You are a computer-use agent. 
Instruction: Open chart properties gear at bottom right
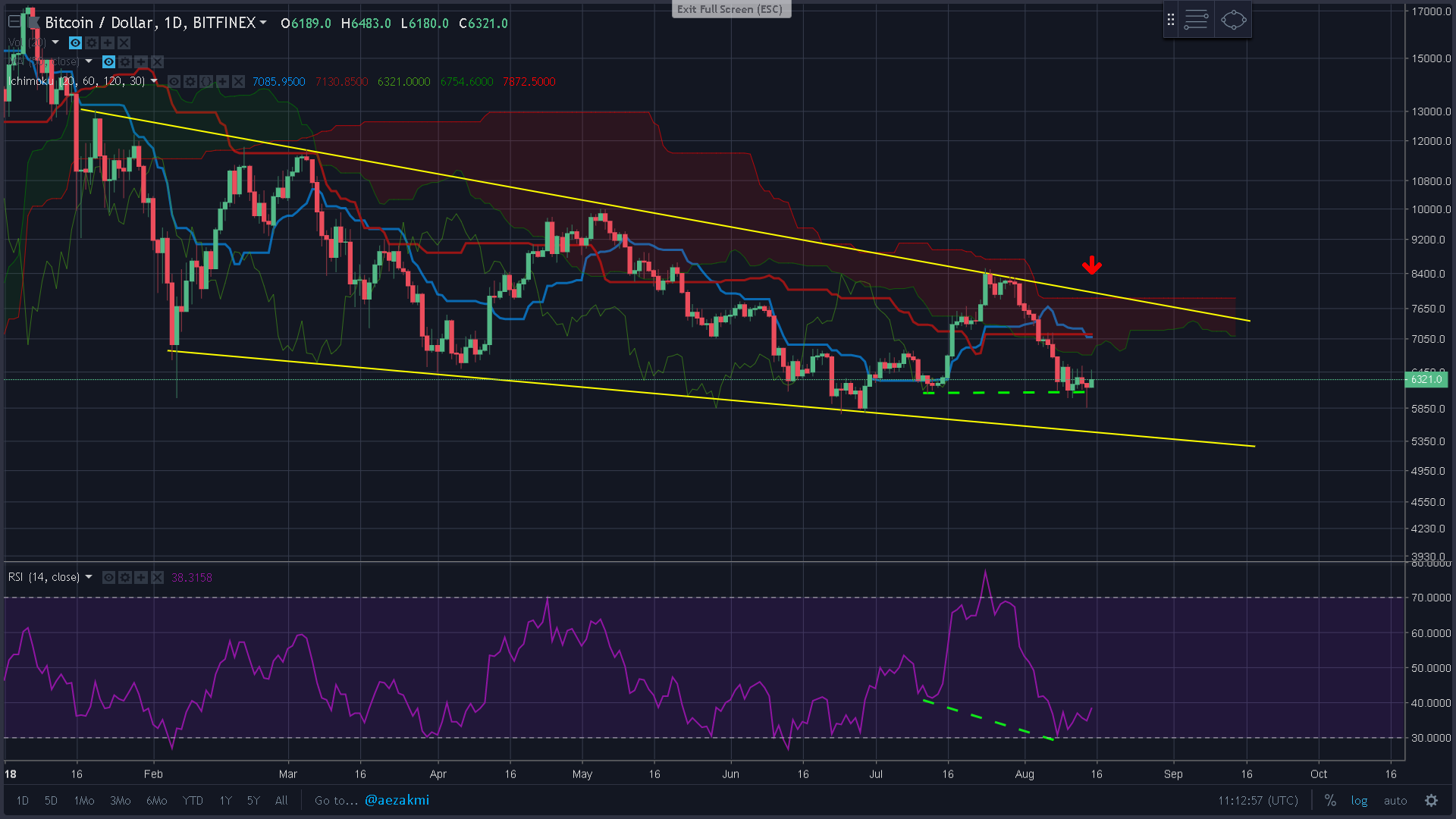coord(1431,801)
